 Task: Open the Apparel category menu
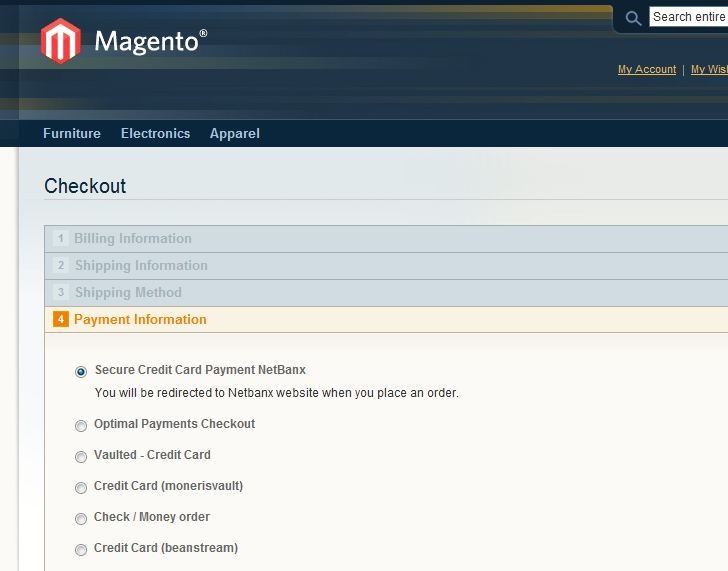click(234, 134)
